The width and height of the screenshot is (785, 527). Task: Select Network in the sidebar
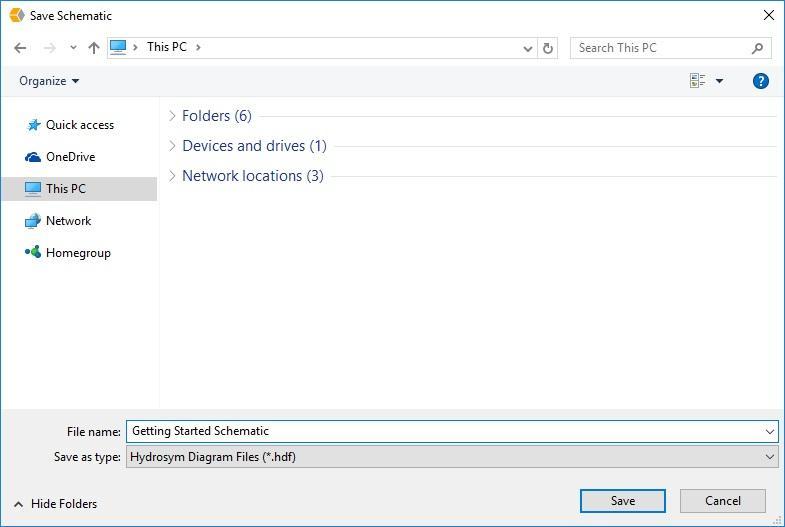coord(80,221)
